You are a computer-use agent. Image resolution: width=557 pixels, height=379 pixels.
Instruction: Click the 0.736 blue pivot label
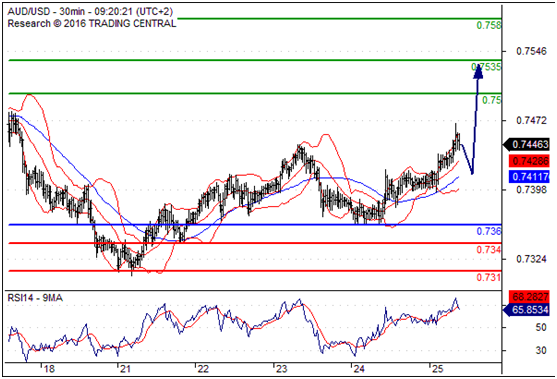(x=488, y=232)
